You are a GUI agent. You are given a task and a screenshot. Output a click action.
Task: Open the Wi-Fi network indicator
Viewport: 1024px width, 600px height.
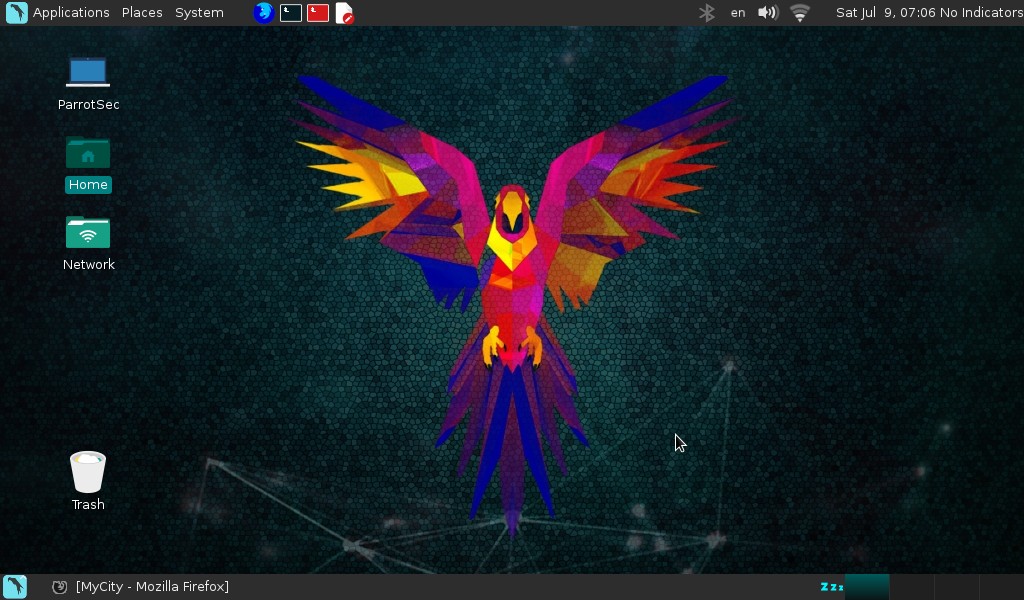coord(799,12)
